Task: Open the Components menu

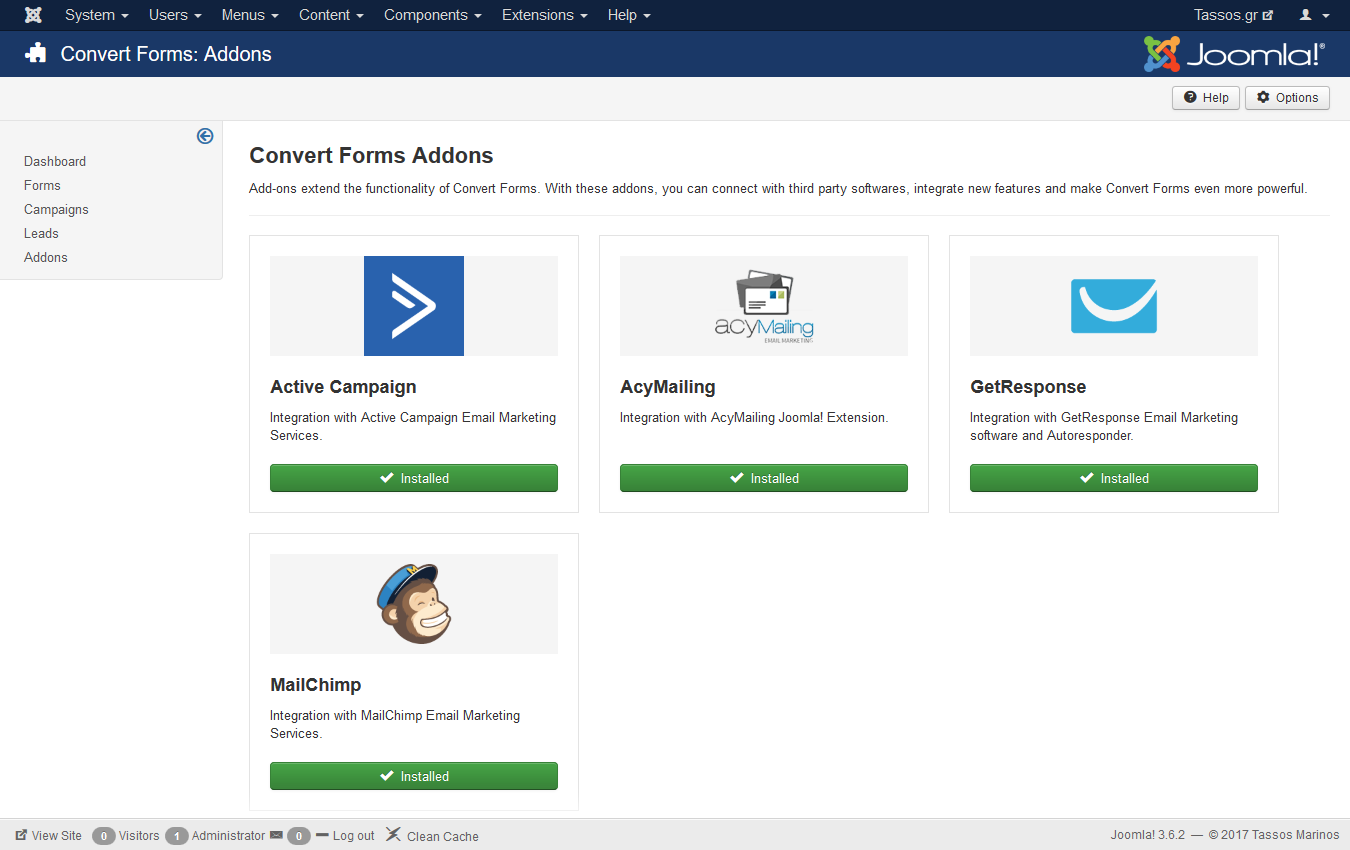Action: 433,15
